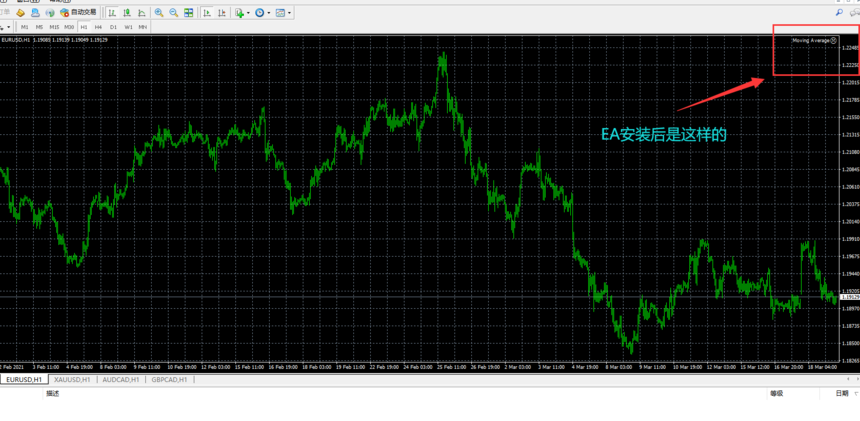Switch chart to line chart mode

coord(142,13)
